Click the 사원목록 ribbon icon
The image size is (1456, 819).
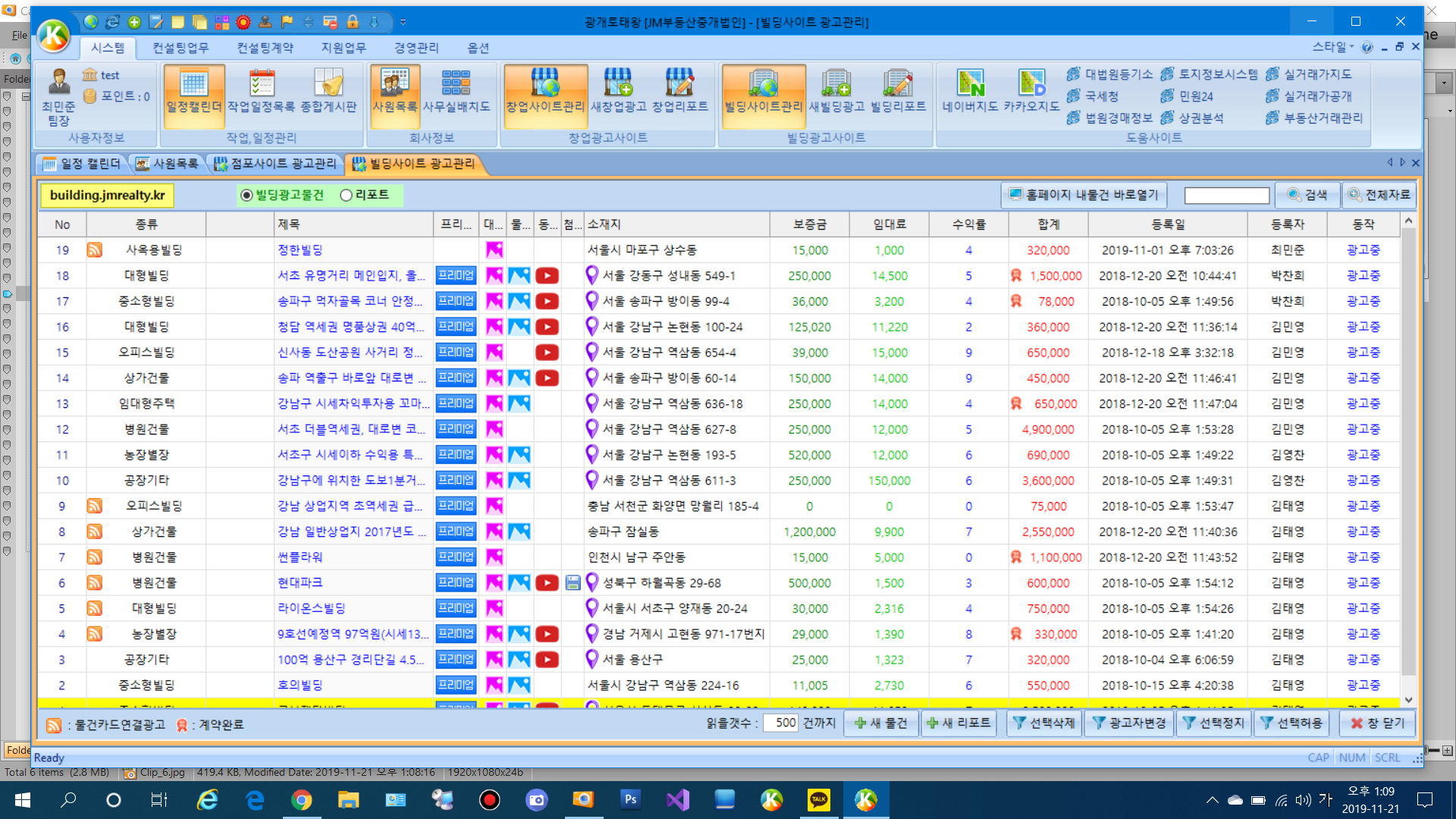pyautogui.click(x=394, y=90)
